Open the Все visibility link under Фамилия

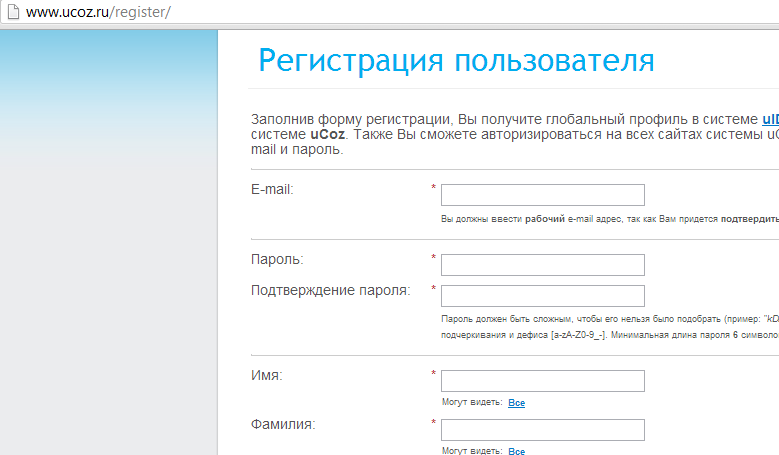tap(516, 452)
